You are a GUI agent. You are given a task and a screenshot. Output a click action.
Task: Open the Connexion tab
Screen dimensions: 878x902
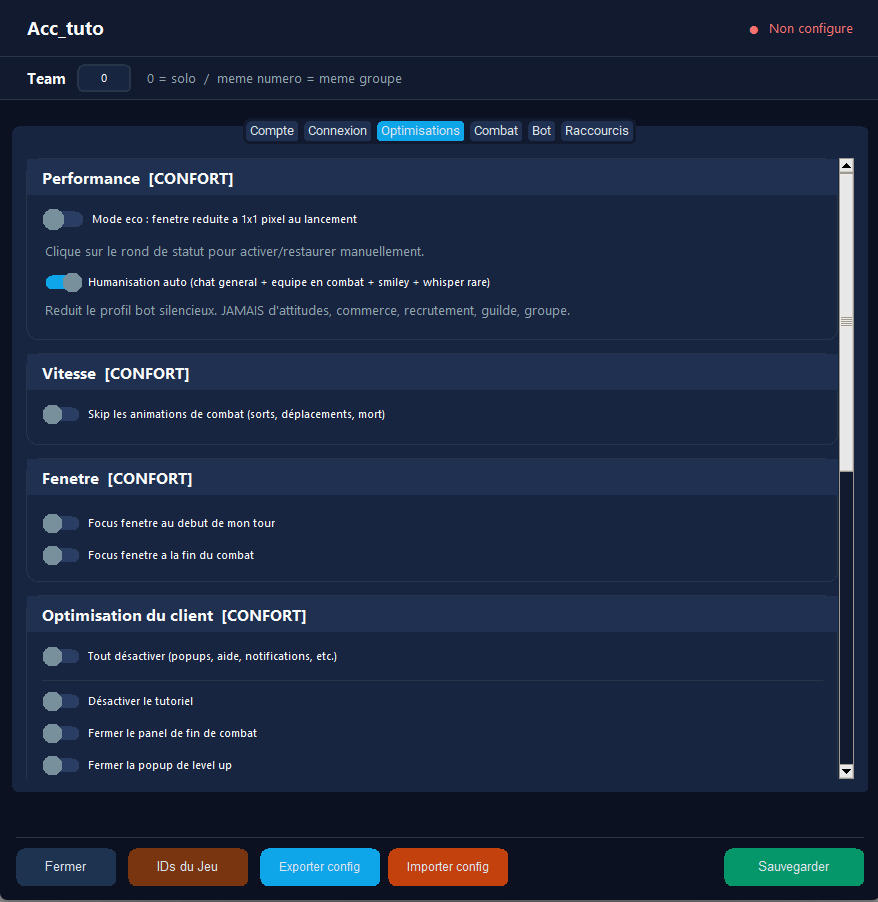click(x=337, y=131)
